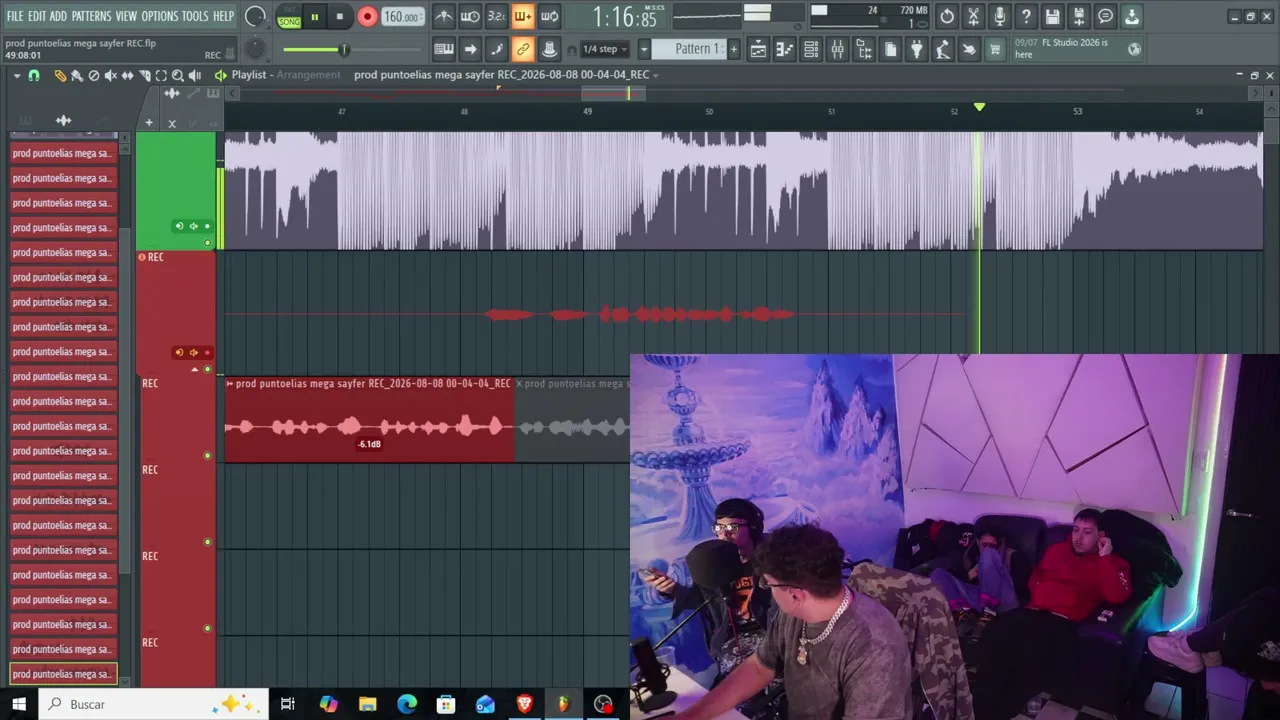Select the playlist Mute tool
1280x720 pixels.
coord(111,76)
